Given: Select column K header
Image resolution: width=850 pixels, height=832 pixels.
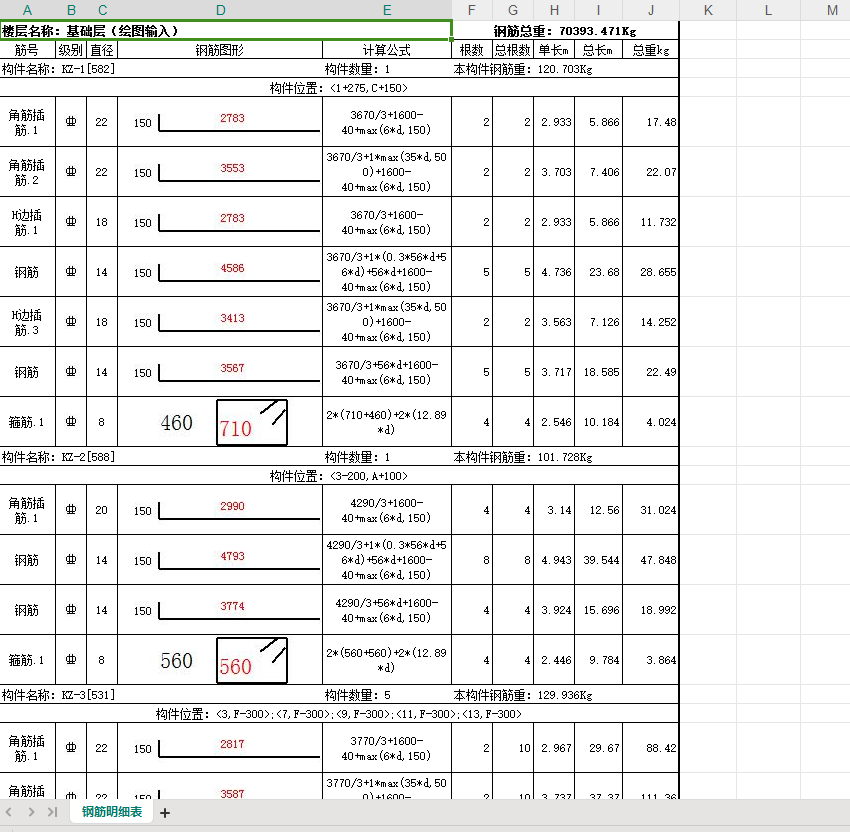Looking at the screenshot, I should [x=708, y=10].
